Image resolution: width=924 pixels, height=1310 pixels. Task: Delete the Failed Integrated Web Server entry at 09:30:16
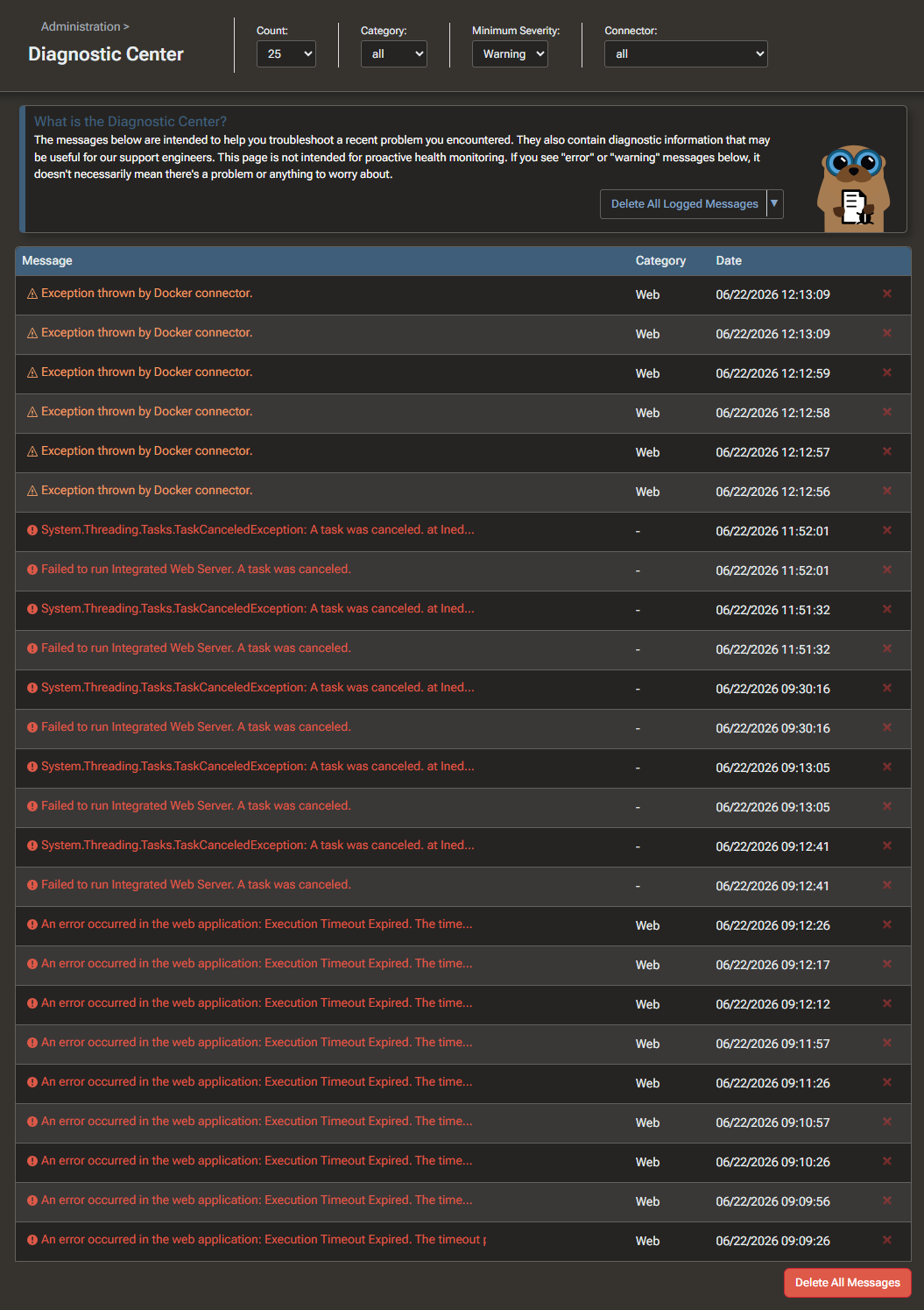point(887,727)
